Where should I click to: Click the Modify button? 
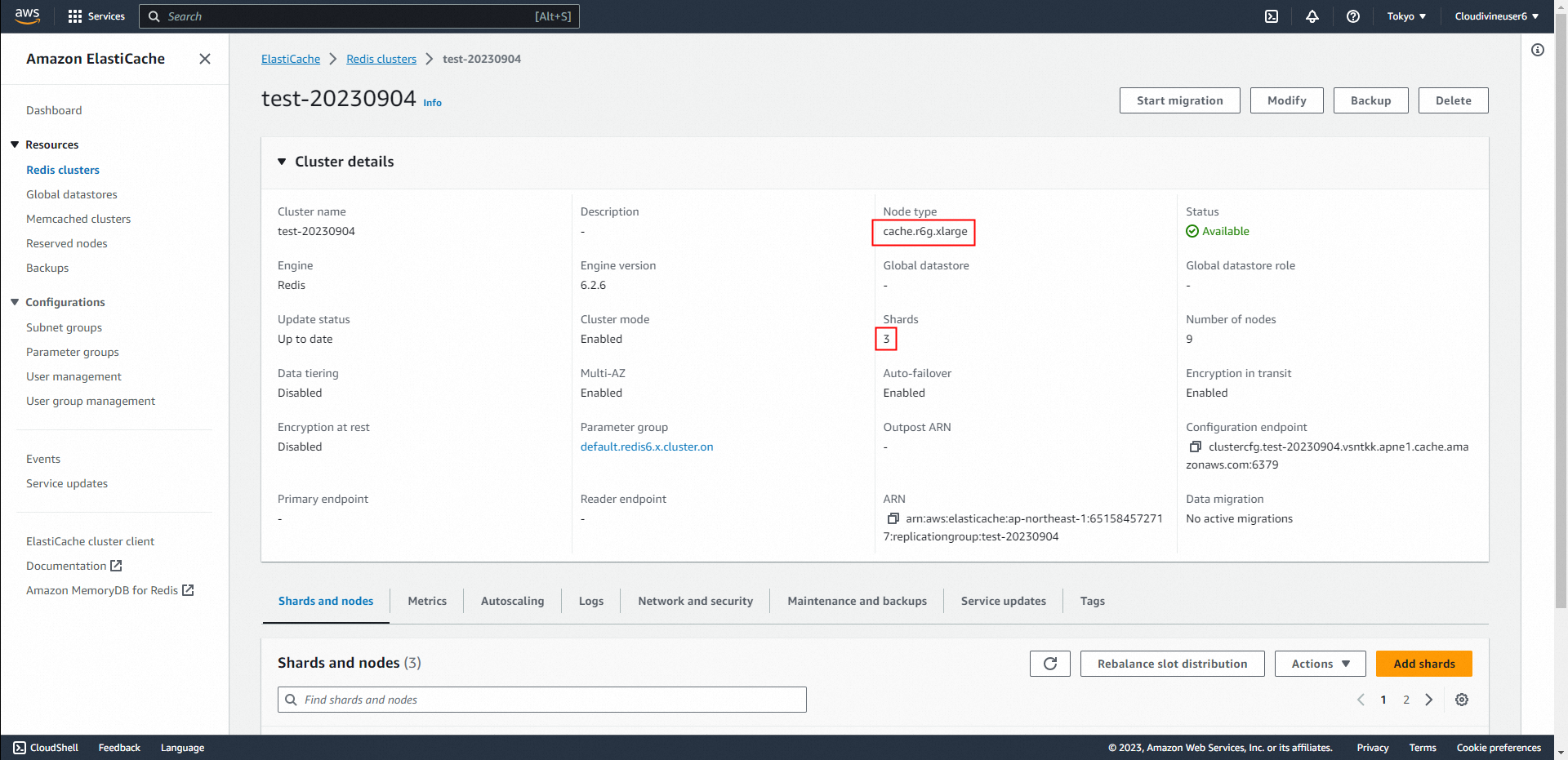tap(1287, 100)
